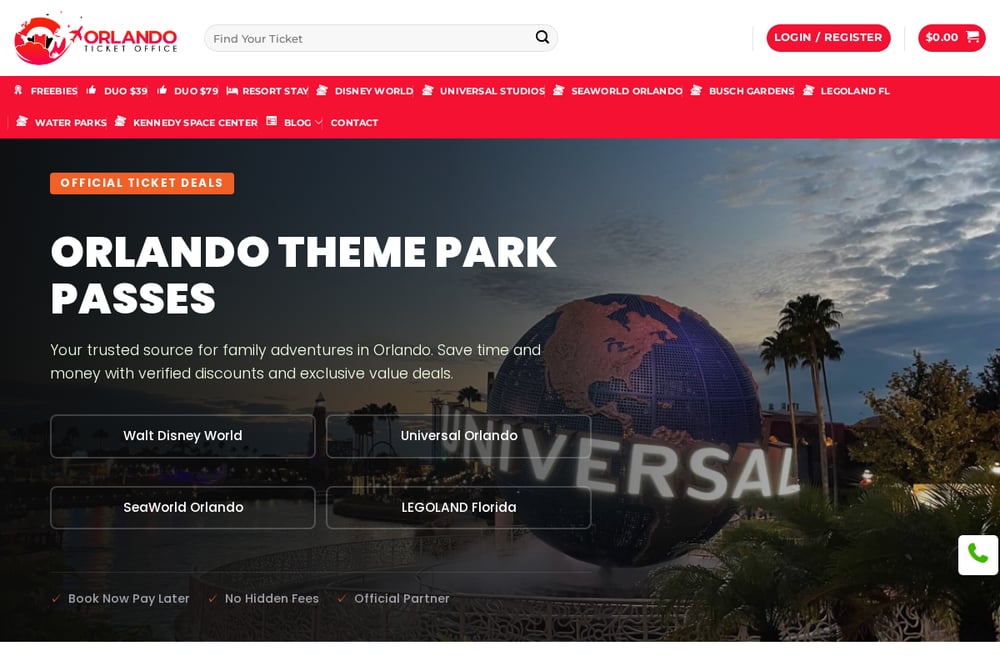Choose the LEGOLAND Florida button
Viewport: 1000px width, 667px height.
tap(459, 508)
